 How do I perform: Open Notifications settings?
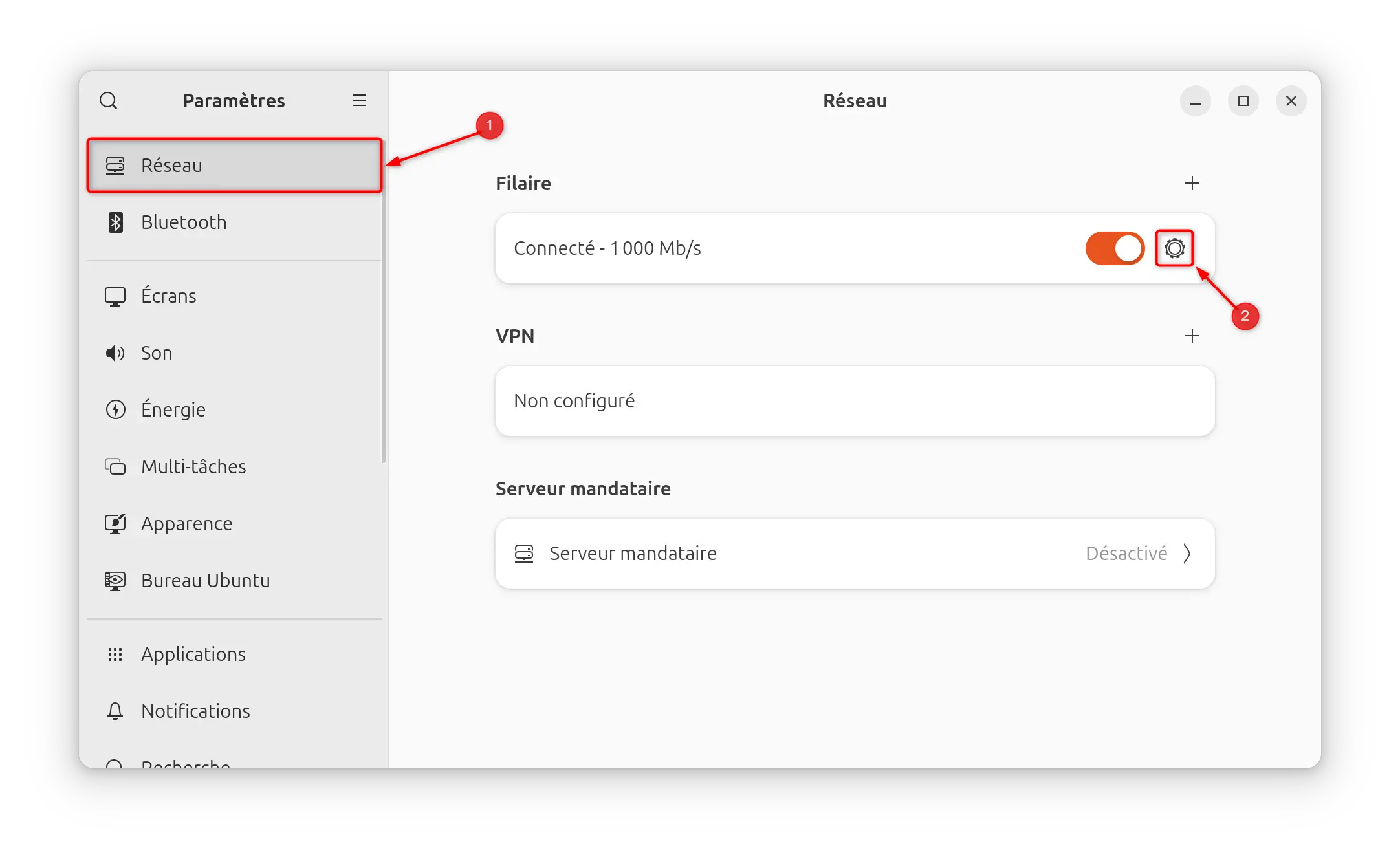tap(234, 711)
